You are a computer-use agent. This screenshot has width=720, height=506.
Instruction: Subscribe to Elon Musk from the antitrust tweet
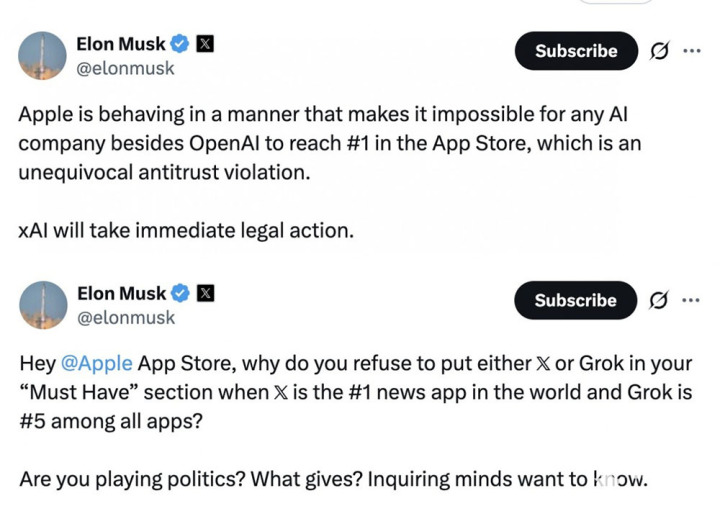[576, 51]
